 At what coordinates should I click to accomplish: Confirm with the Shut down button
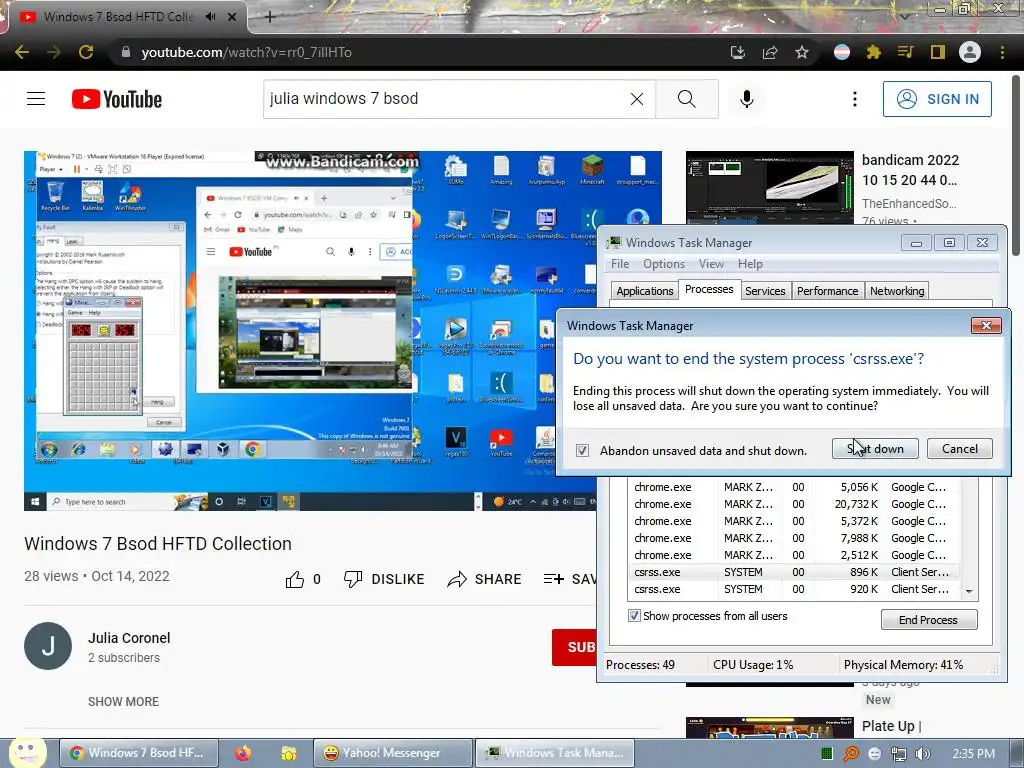click(875, 449)
